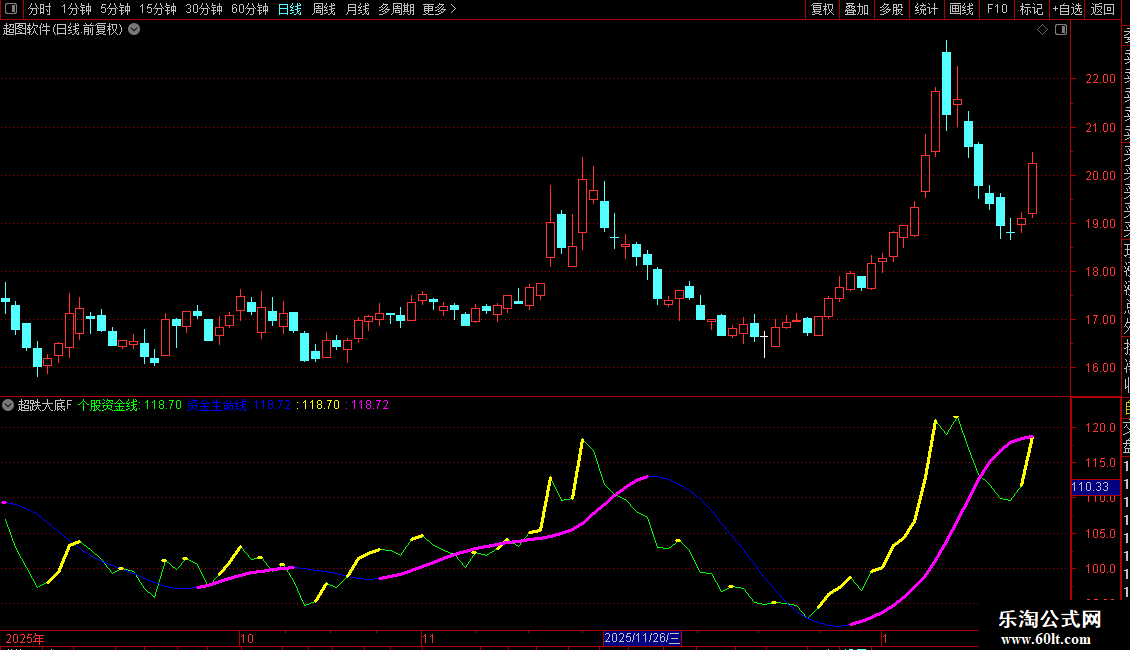The height and width of the screenshot is (650, 1130).
Task: Expand the 超跌大底F indicator dropdown circle
Action: 8,405
